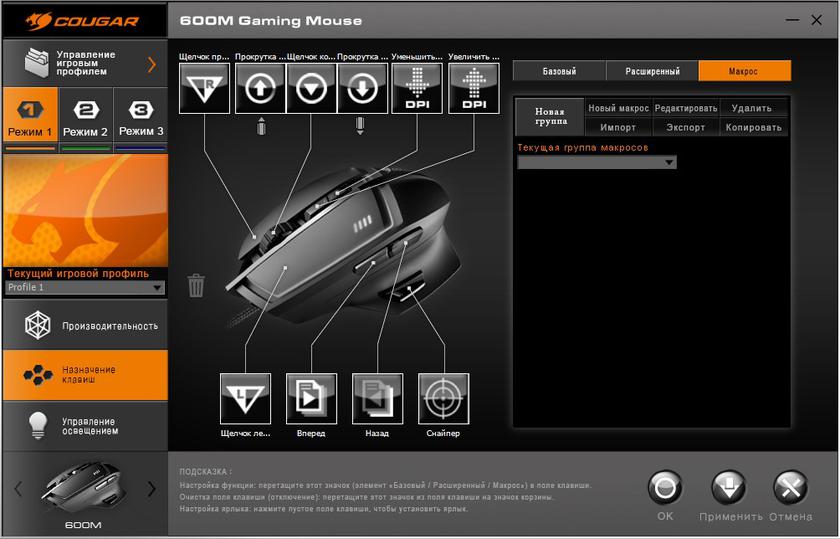Select the Back (Назад) button icon
This screenshot has width=840, height=539.
pyautogui.click(x=377, y=398)
